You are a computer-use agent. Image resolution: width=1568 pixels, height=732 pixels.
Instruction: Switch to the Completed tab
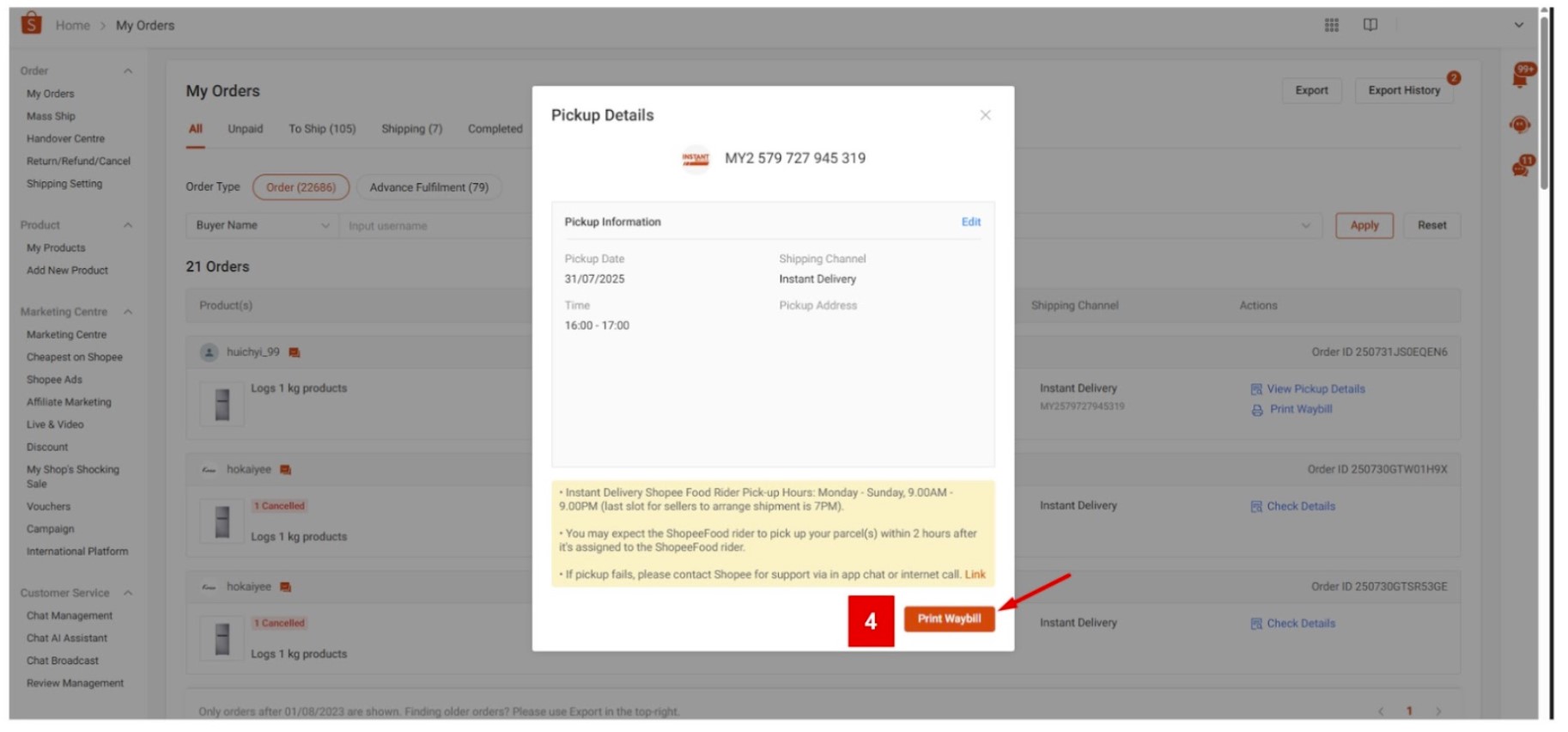(495, 129)
